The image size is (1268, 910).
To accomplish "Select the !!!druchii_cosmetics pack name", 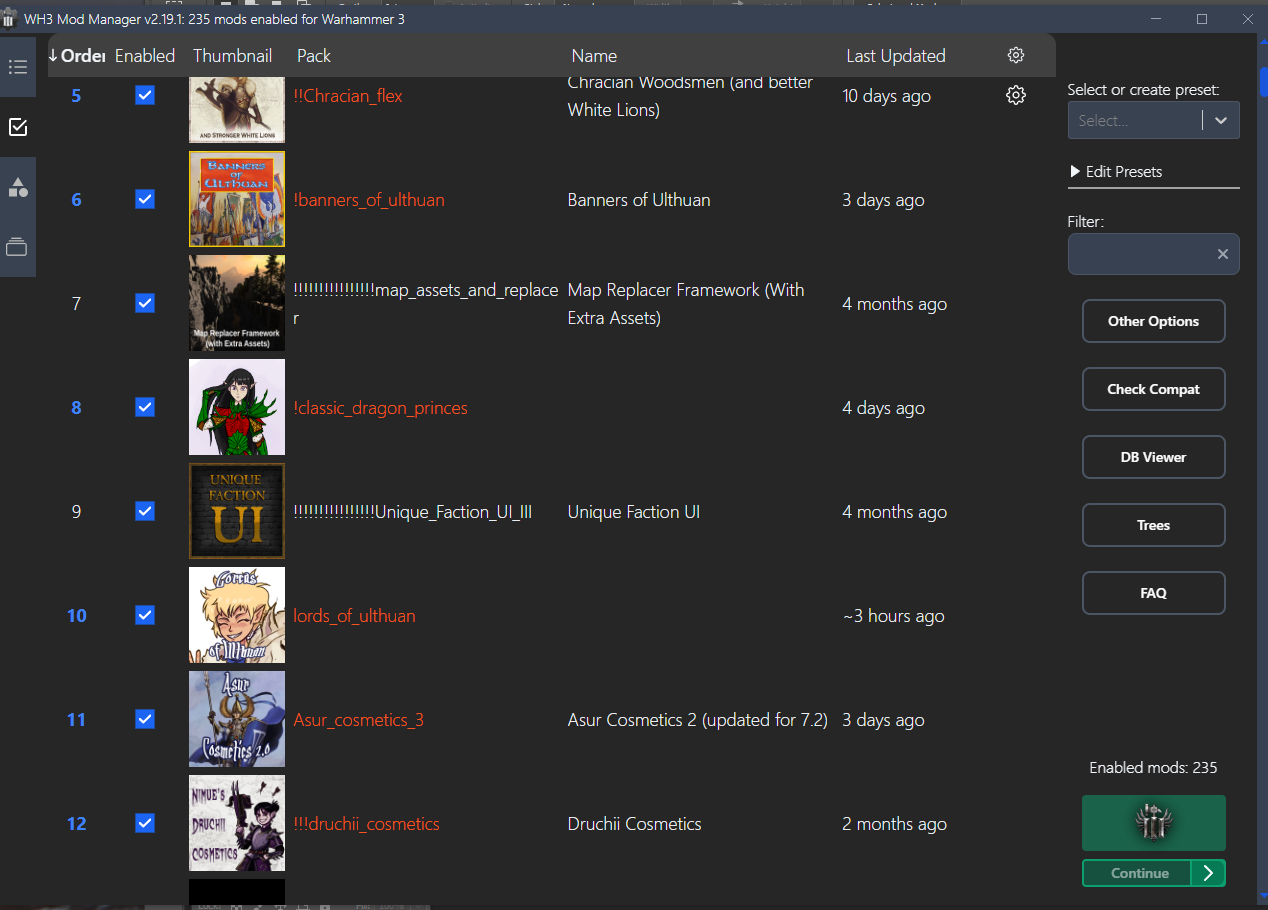I will click(366, 824).
